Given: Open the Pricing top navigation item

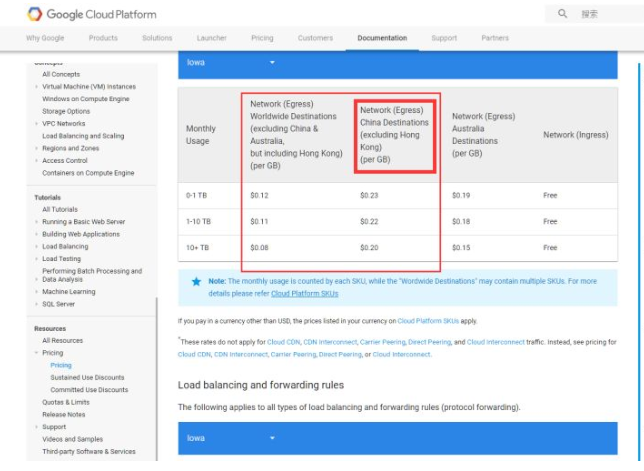Looking at the screenshot, I should point(262,38).
